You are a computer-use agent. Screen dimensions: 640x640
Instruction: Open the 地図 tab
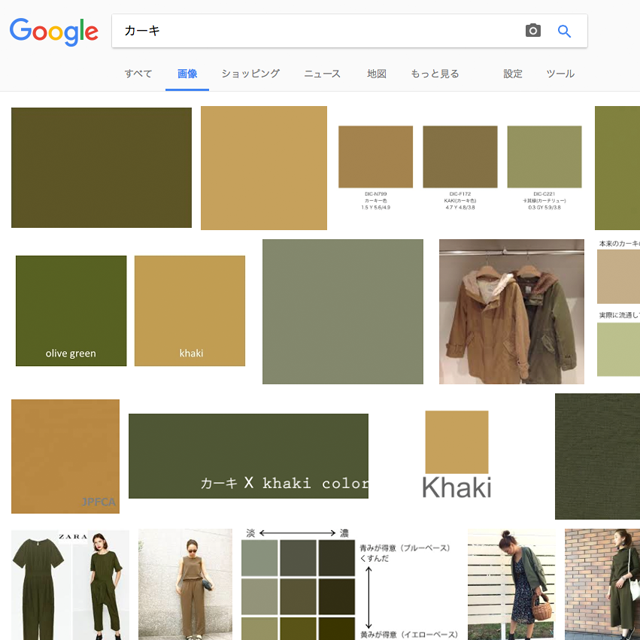(x=377, y=74)
